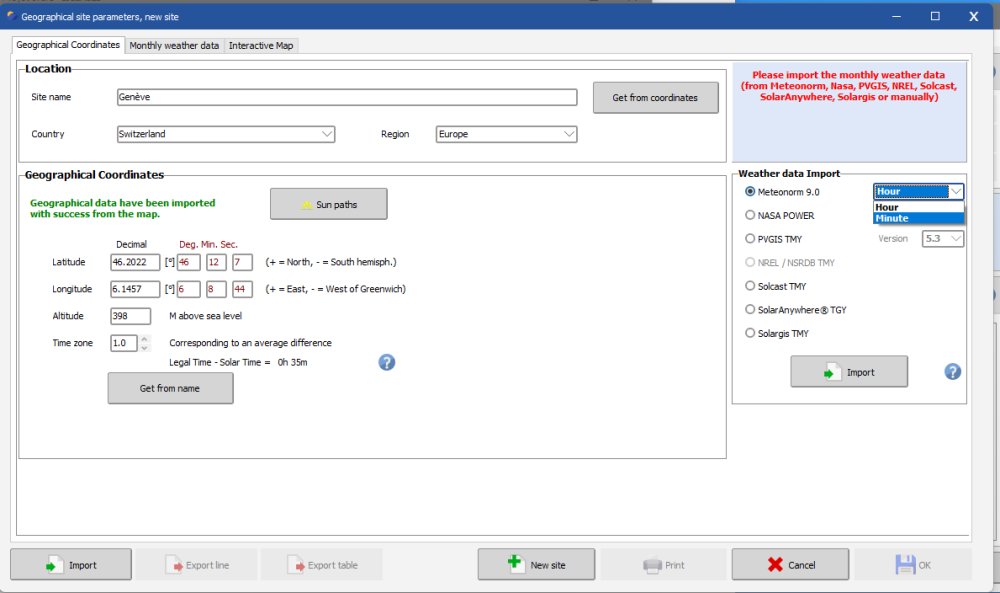Viewport: 1000px width, 593px height.
Task: Open the Region dropdown set to Europe
Action: [x=506, y=134]
